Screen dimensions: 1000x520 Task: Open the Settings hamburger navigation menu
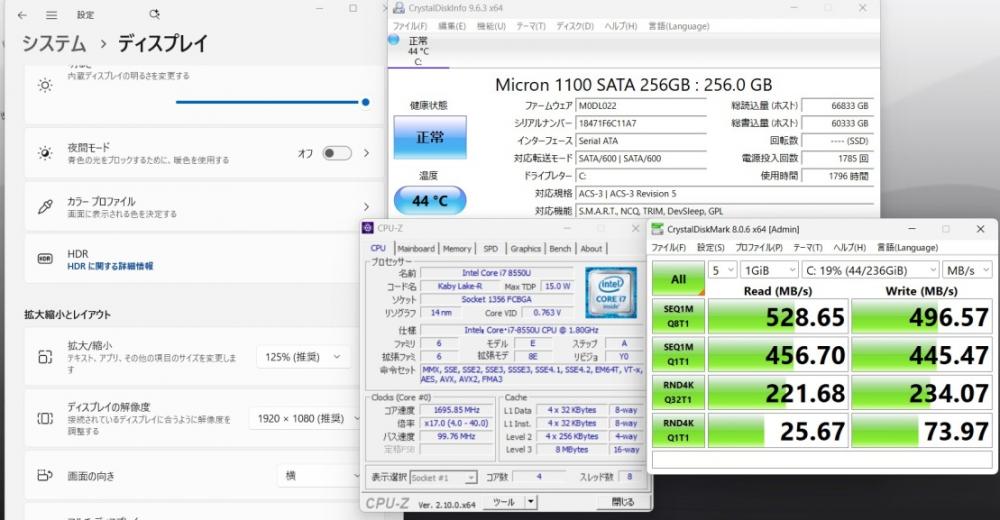tap(52, 15)
